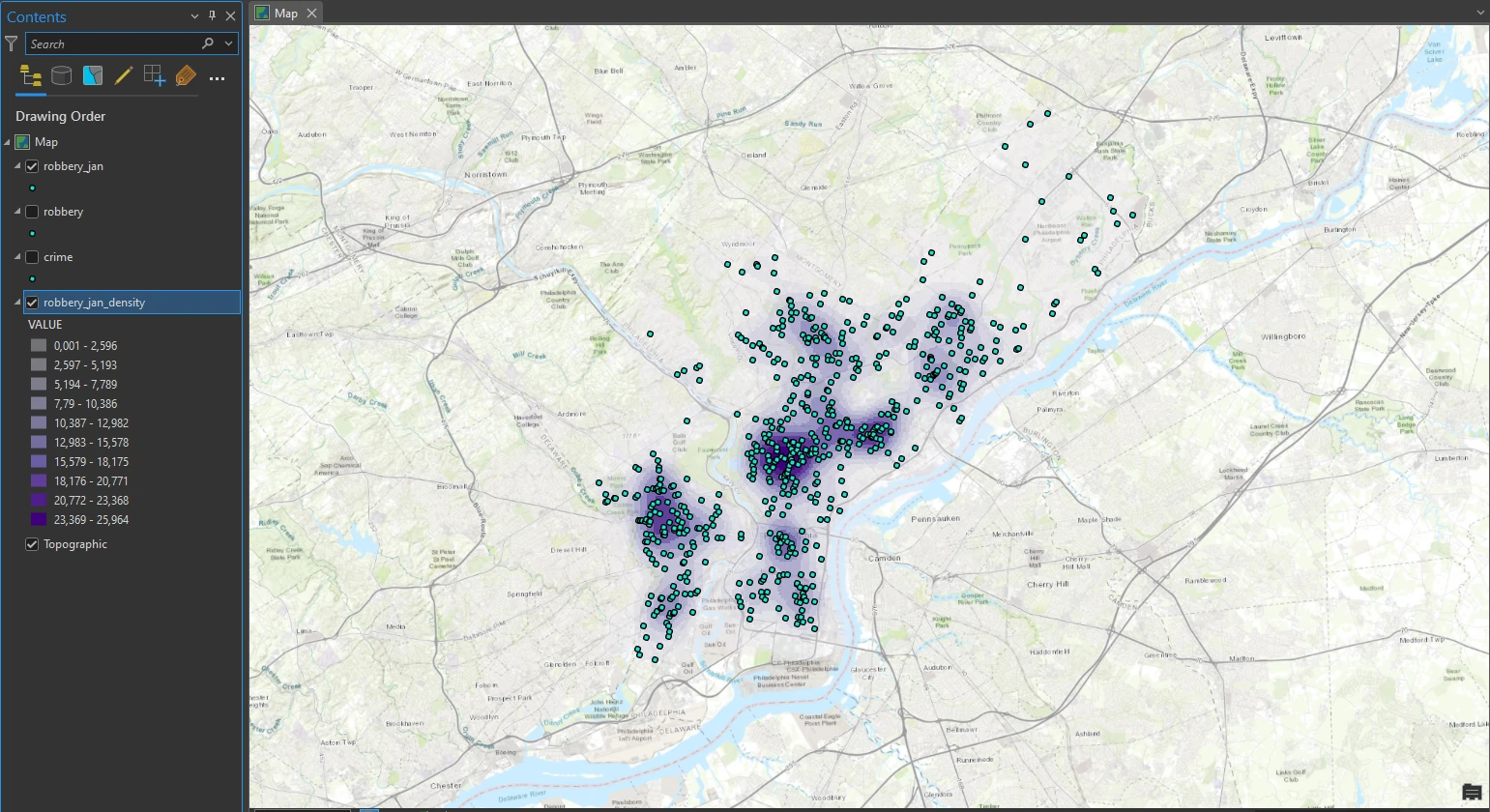Select the Topographic basemap layer name
1490x812 pixels.
pyautogui.click(x=75, y=544)
